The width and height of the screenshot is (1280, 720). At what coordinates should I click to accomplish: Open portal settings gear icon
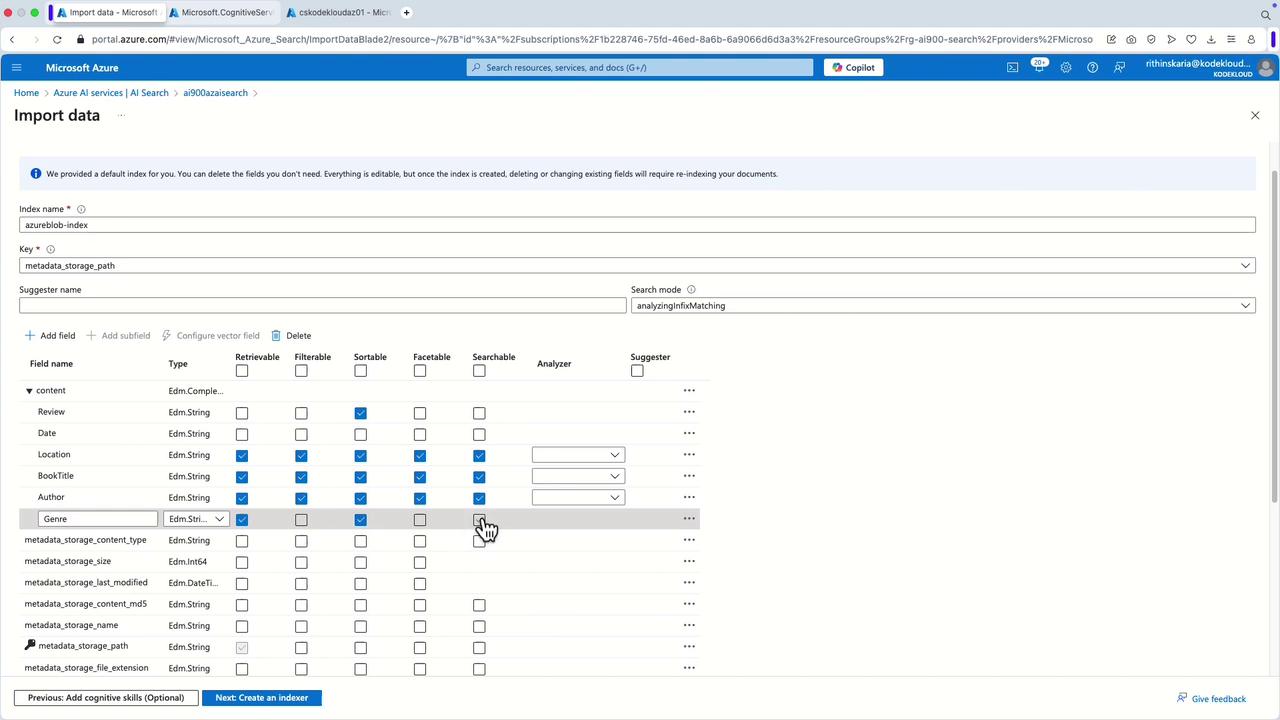pyautogui.click(x=1066, y=67)
